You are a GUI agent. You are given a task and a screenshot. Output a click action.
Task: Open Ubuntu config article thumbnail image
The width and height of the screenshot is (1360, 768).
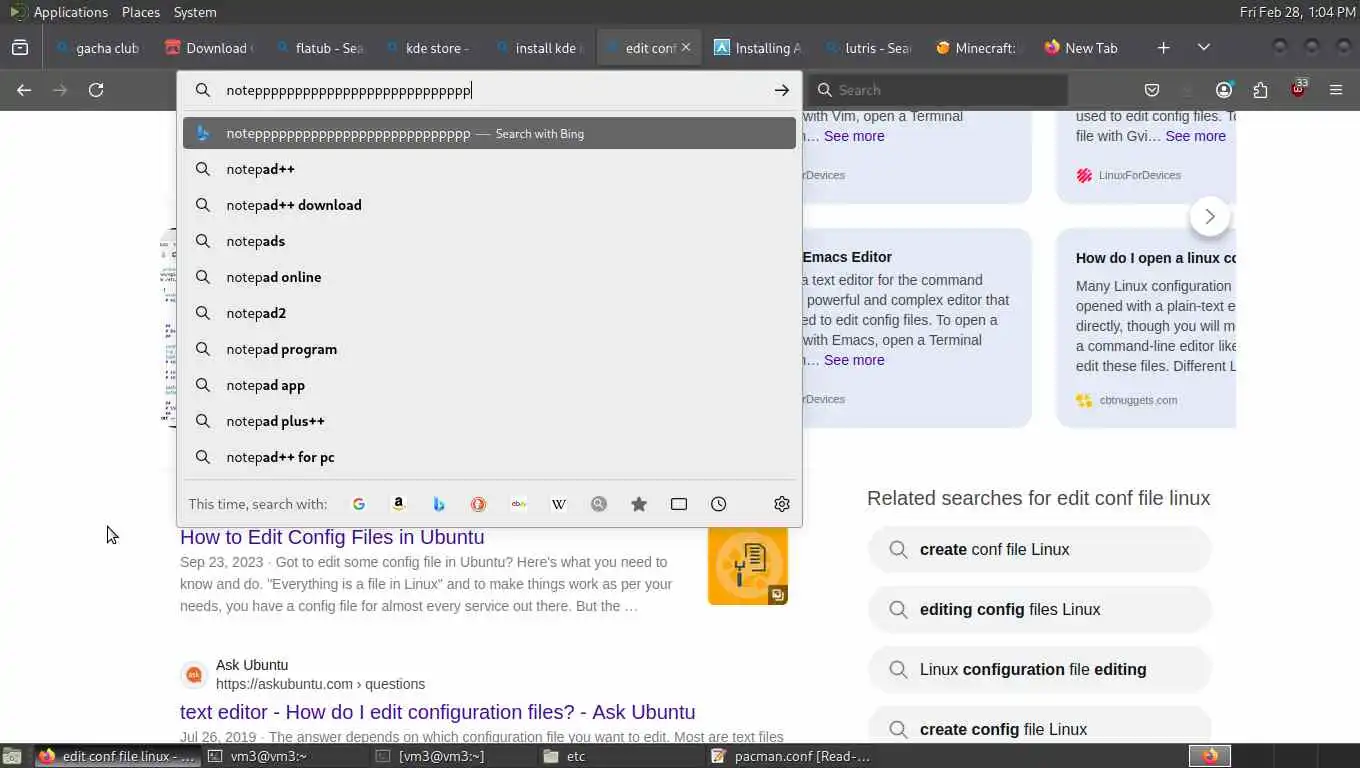coord(748,565)
